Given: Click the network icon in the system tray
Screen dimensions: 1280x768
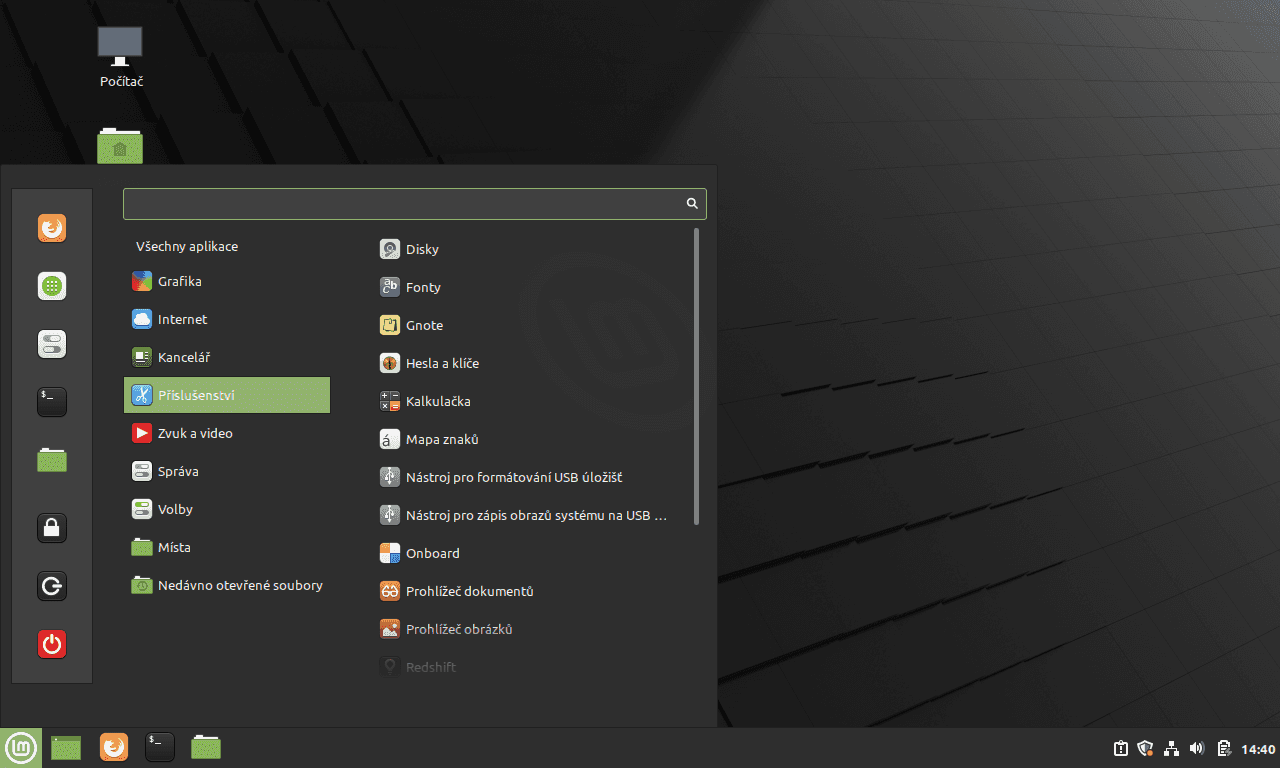Looking at the screenshot, I should click(x=1171, y=747).
